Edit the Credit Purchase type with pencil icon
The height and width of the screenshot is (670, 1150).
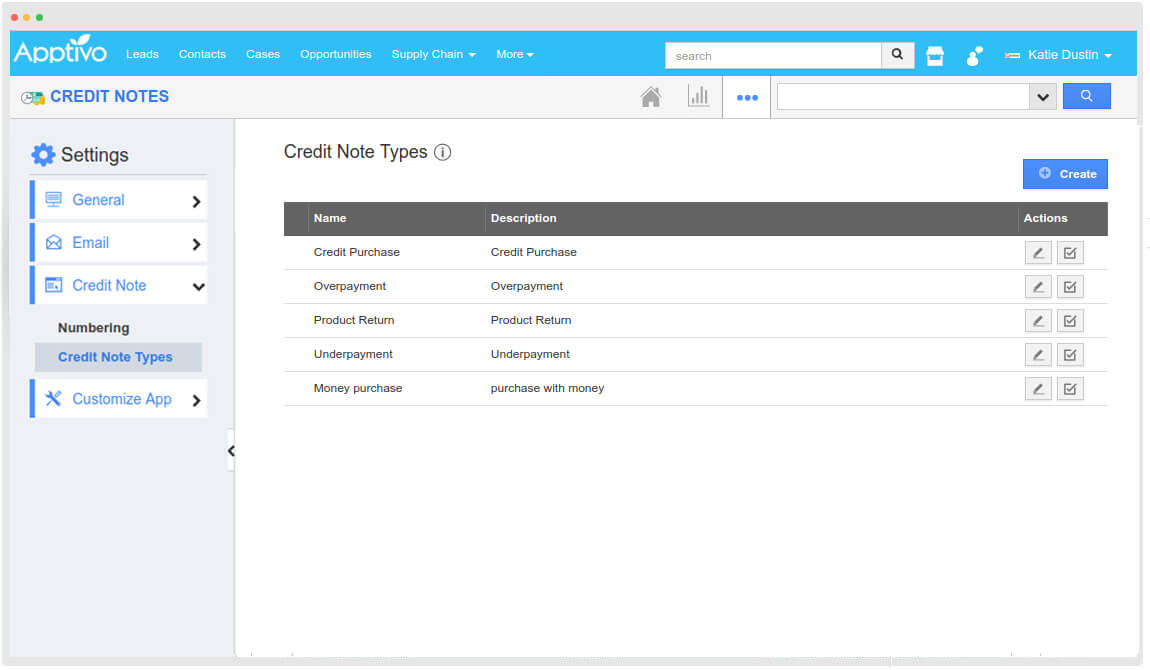pos(1038,253)
